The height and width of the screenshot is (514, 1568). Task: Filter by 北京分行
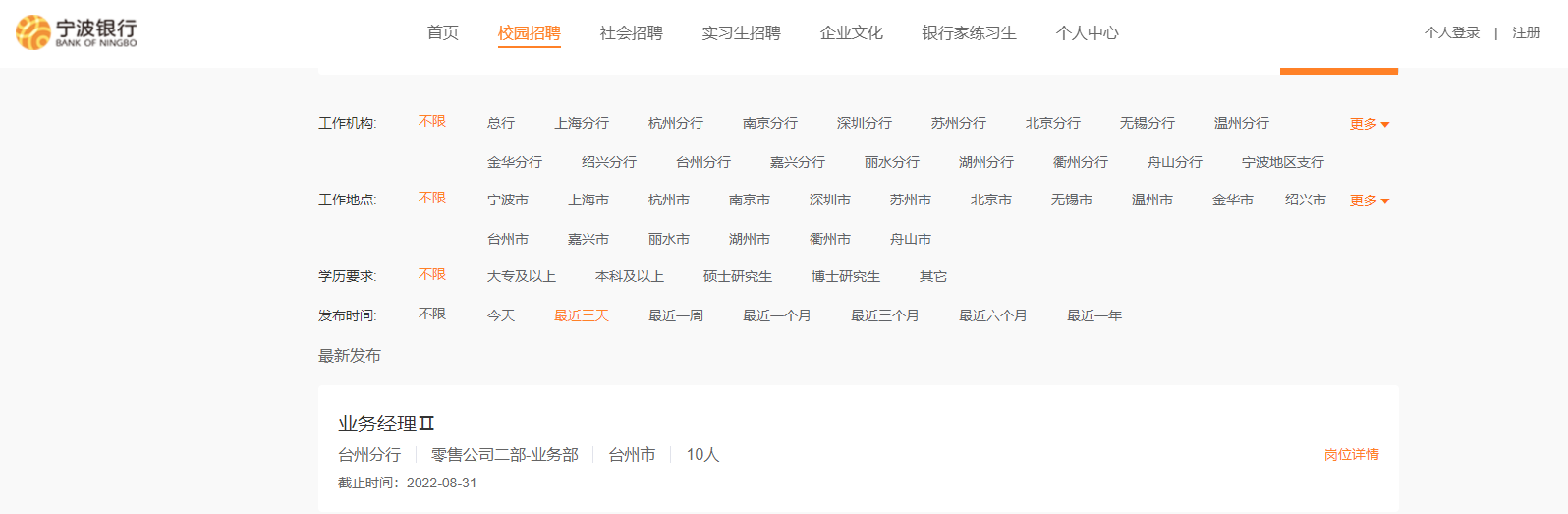(1053, 123)
